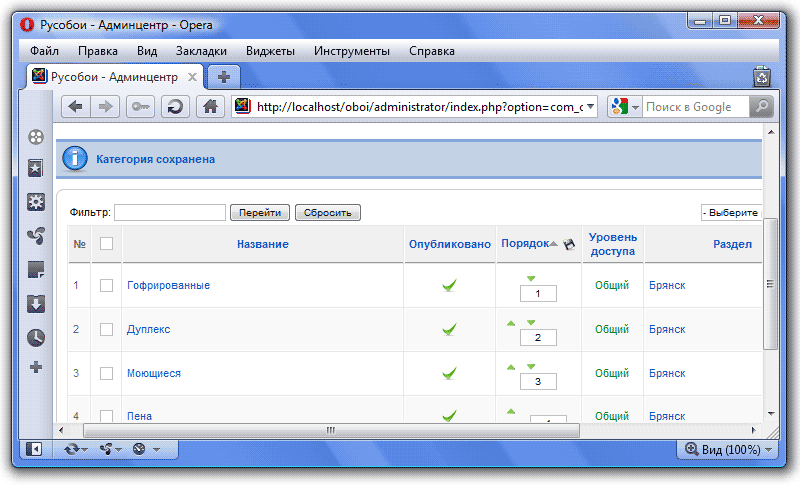
Task: Open the History clock panel in sidebar
Action: [x=36, y=337]
